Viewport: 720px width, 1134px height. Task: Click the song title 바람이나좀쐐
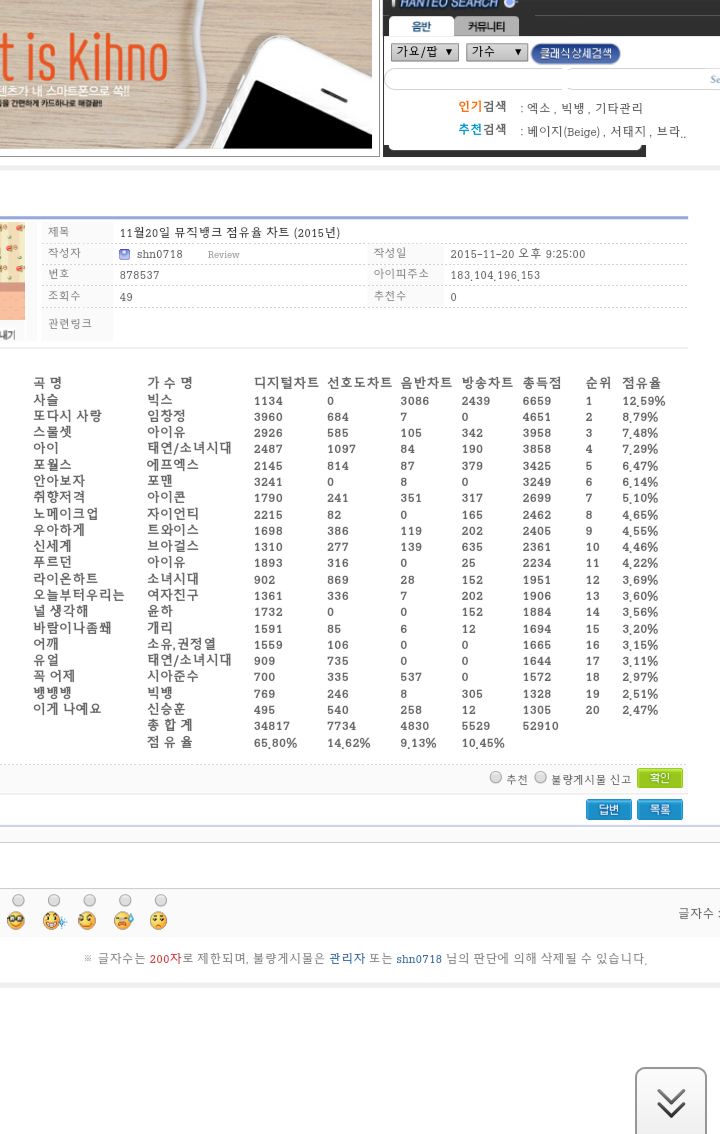coord(72,628)
